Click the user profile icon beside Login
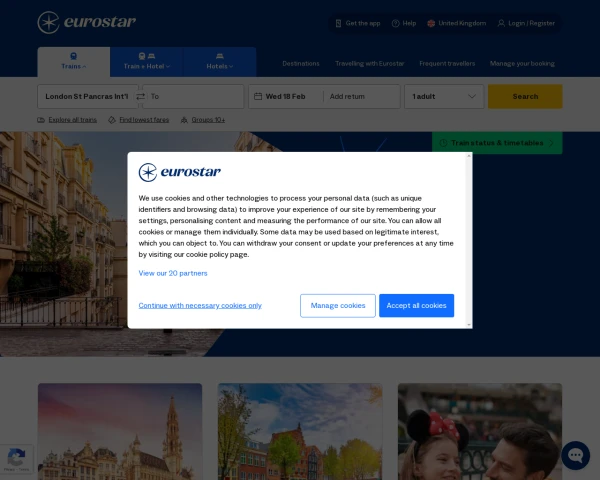This screenshot has width=600, height=480. pos(501,23)
